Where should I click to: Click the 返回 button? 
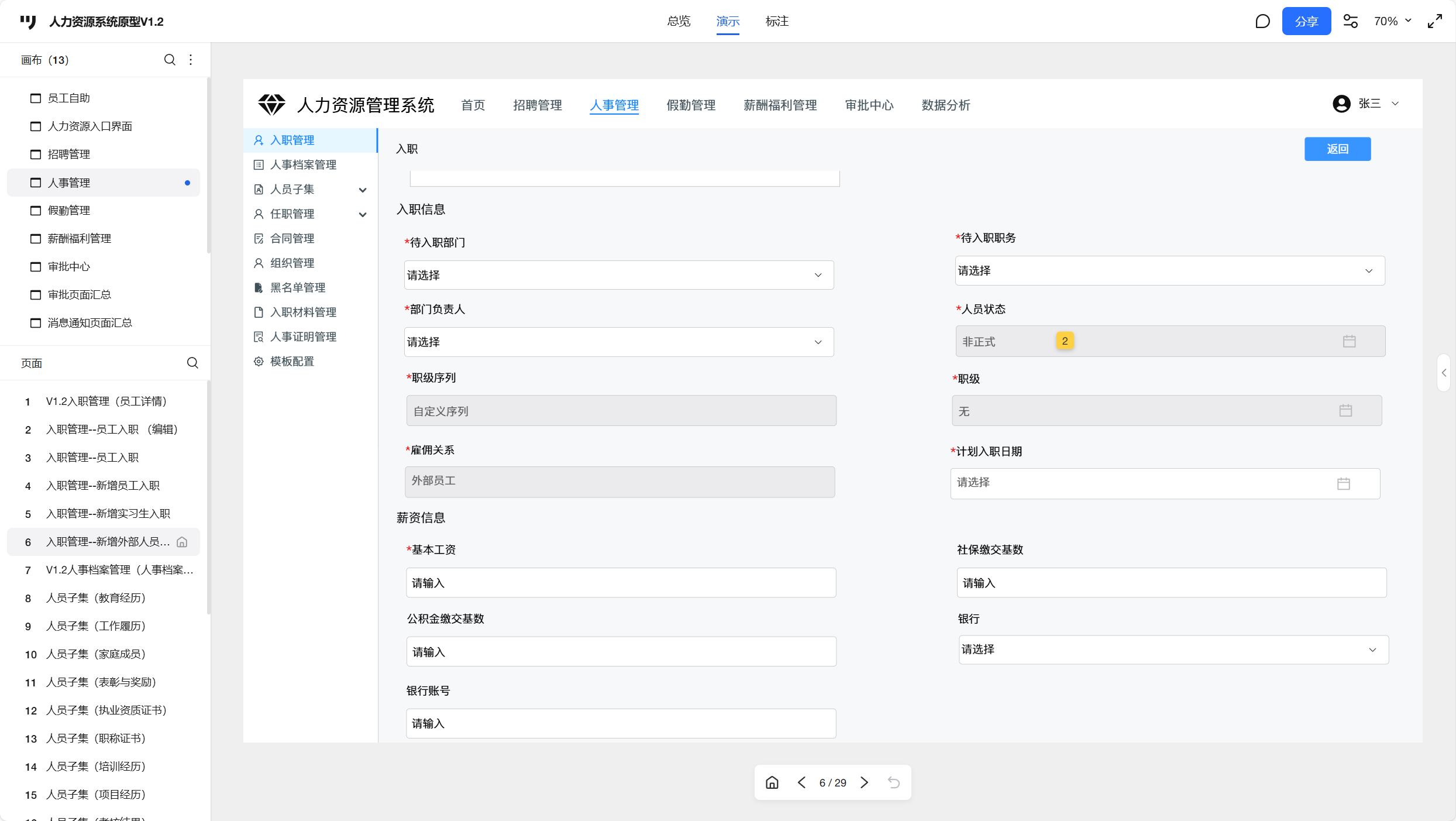pos(1337,149)
